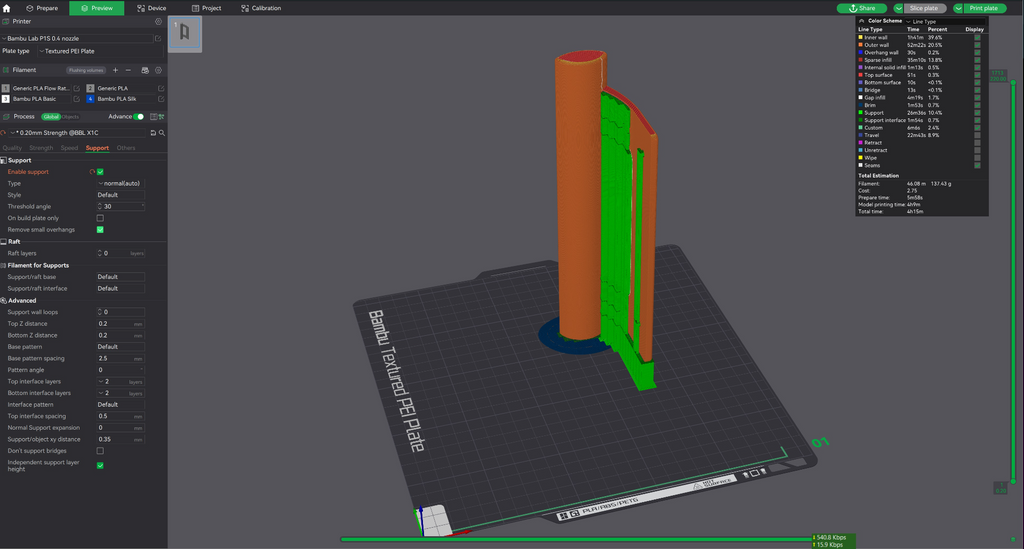
Task: Select filament slot 4 blue color box
Action: coord(90,99)
